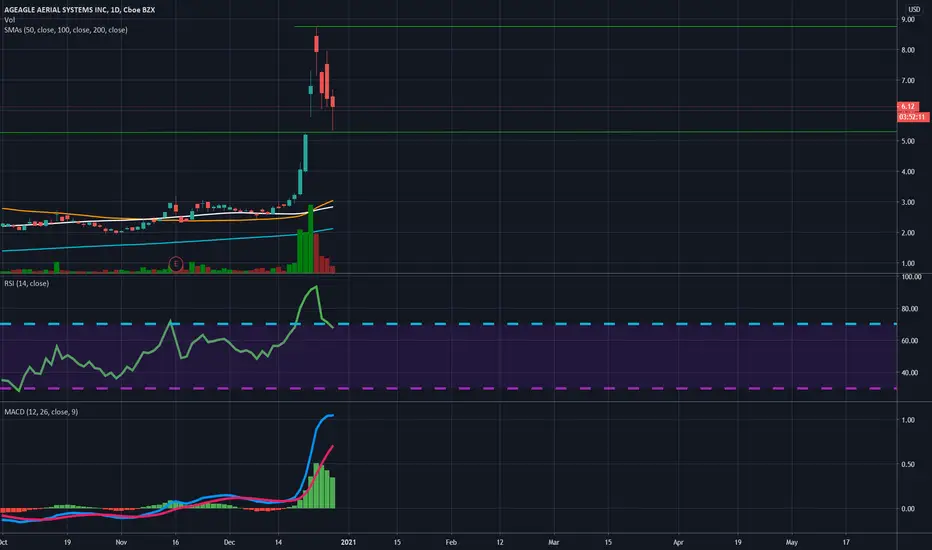932x550 pixels.
Task: Click the Feb label on time axis
Action: pyautogui.click(x=451, y=542)
